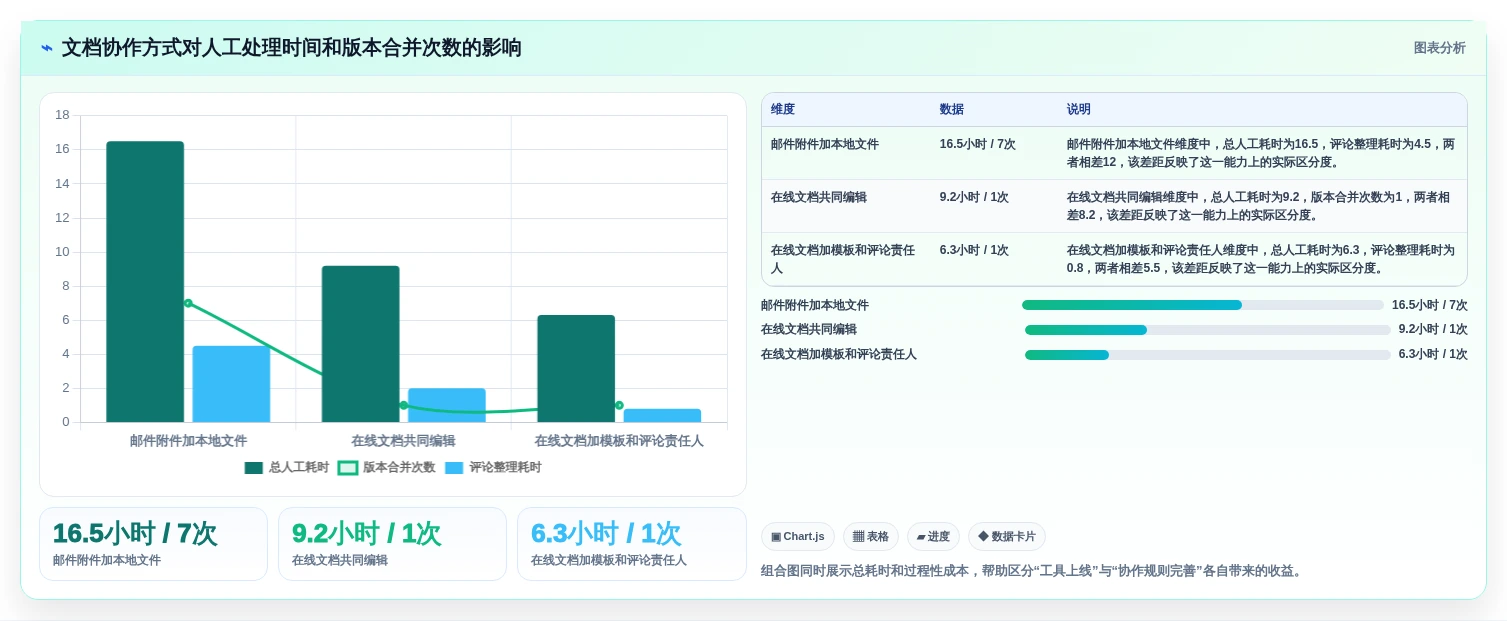Open the 16.5小时 / 7次 data card
The width and height of the screenshot is (1507, 621).
(x=153, y=544)
